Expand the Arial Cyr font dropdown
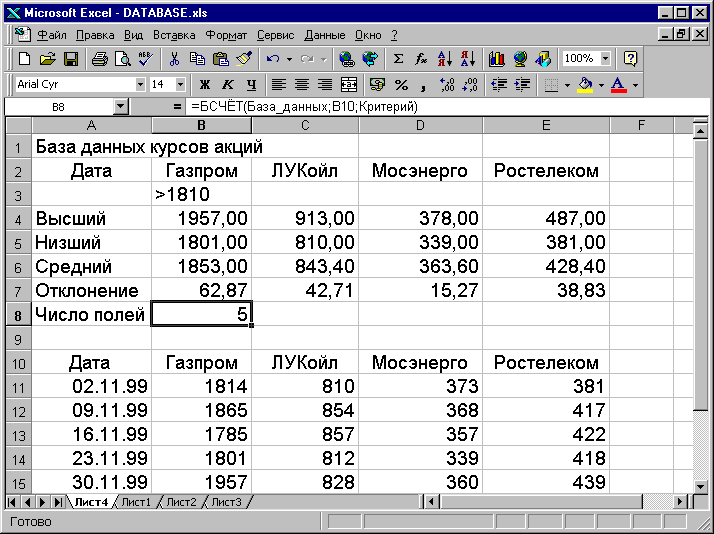This screenshot has width=714, height=534. (x=140, y=85)
